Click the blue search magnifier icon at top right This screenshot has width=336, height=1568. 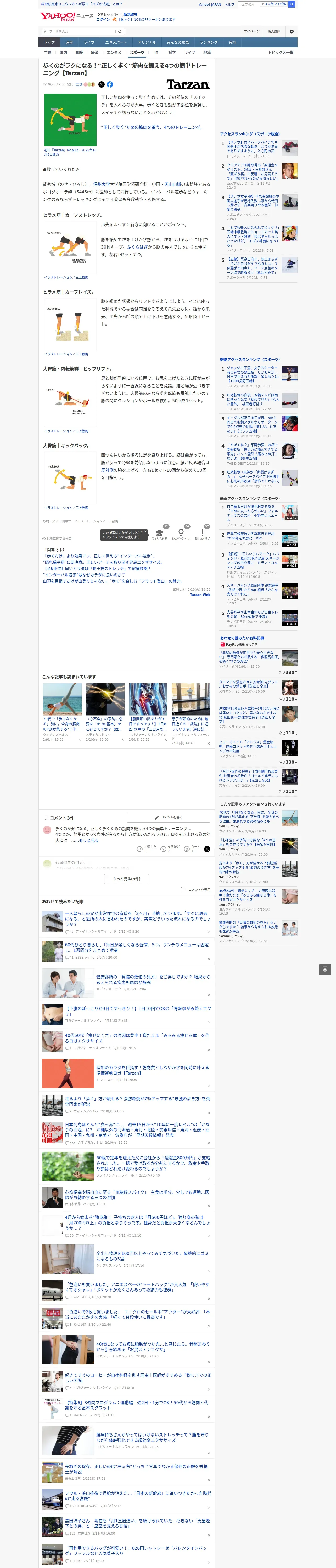(292, 4)
